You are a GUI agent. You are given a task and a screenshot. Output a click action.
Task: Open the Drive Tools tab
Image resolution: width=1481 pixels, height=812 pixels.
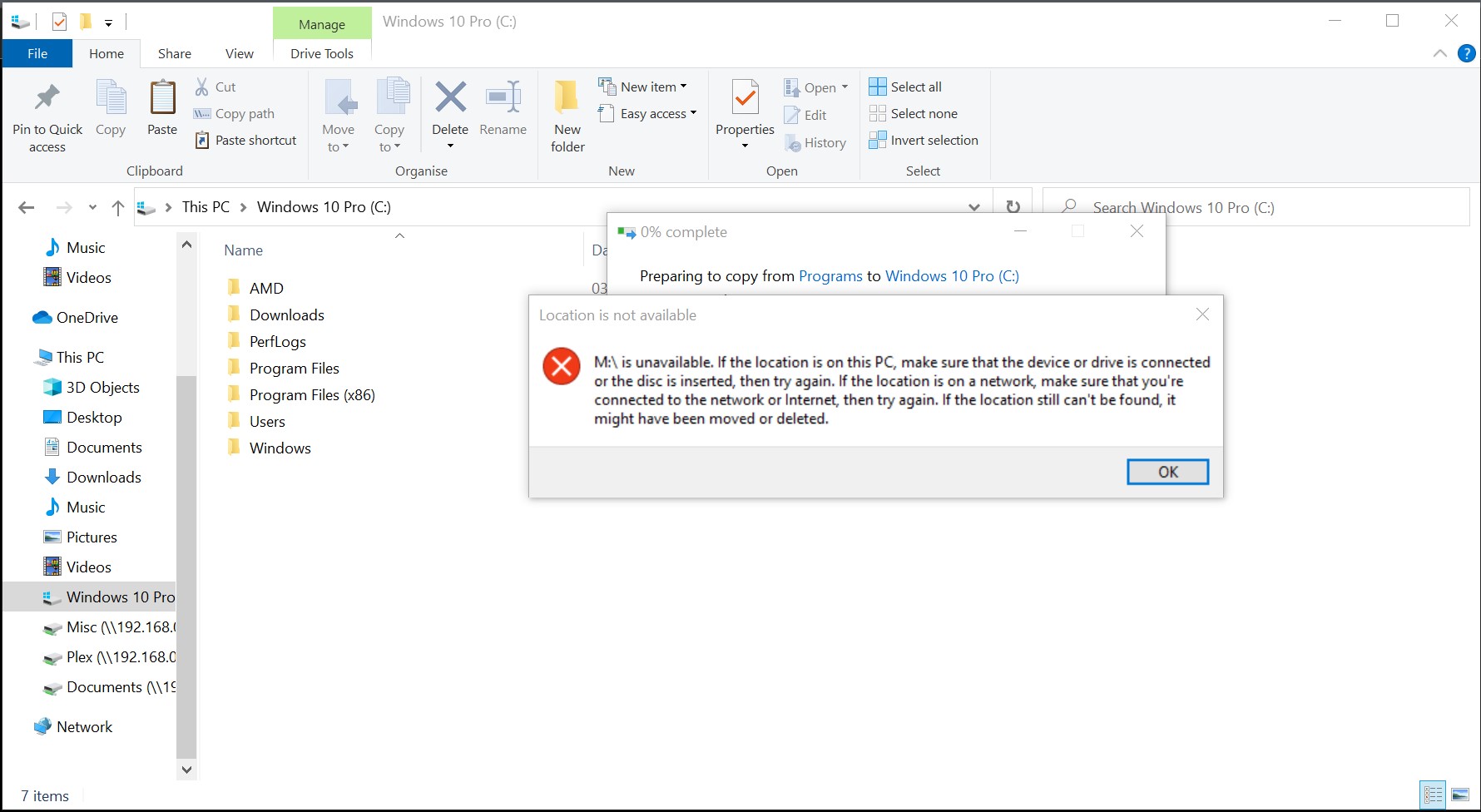pyautogui.click(x=322, y=53)
